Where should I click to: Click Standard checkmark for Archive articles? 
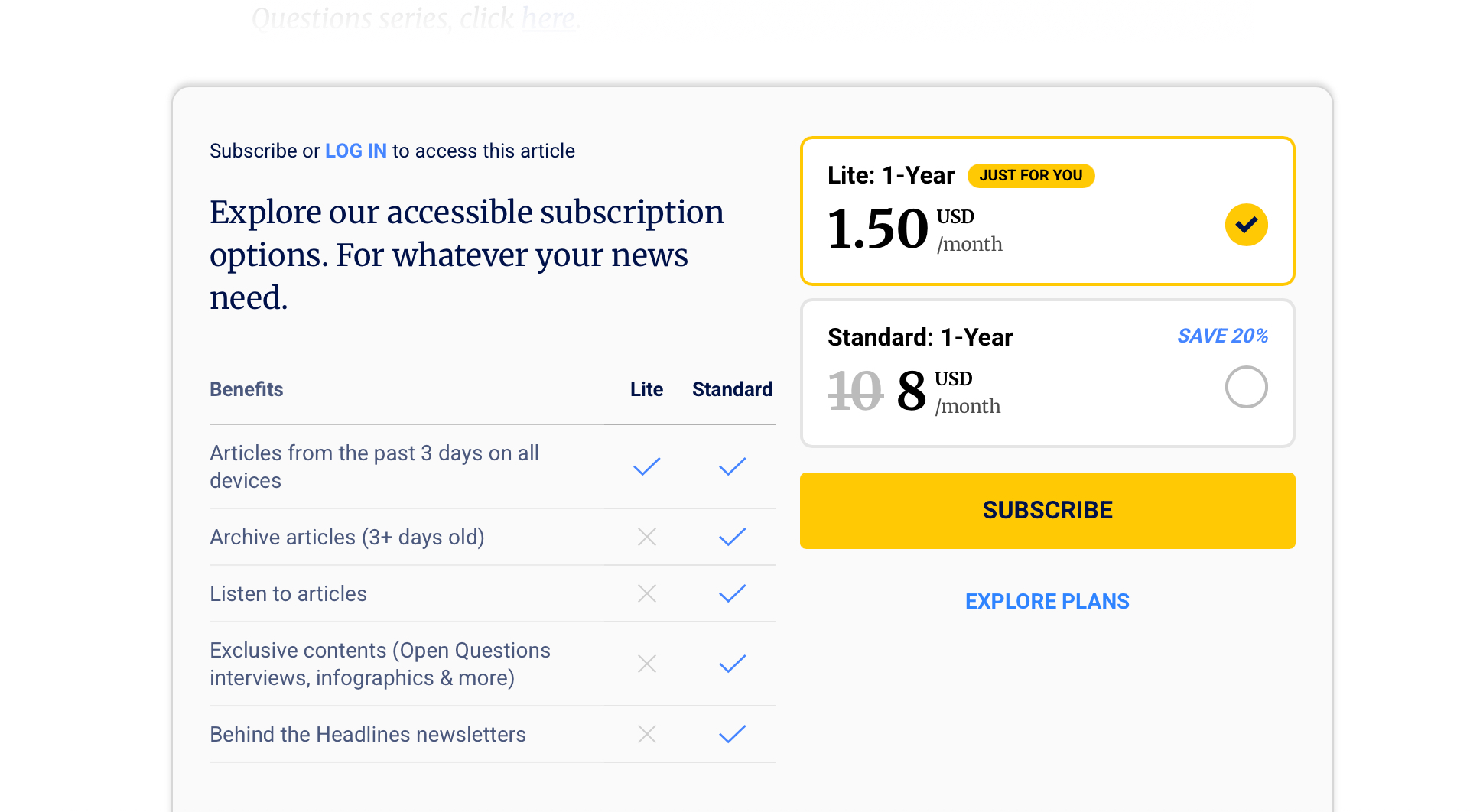[732, 537]
